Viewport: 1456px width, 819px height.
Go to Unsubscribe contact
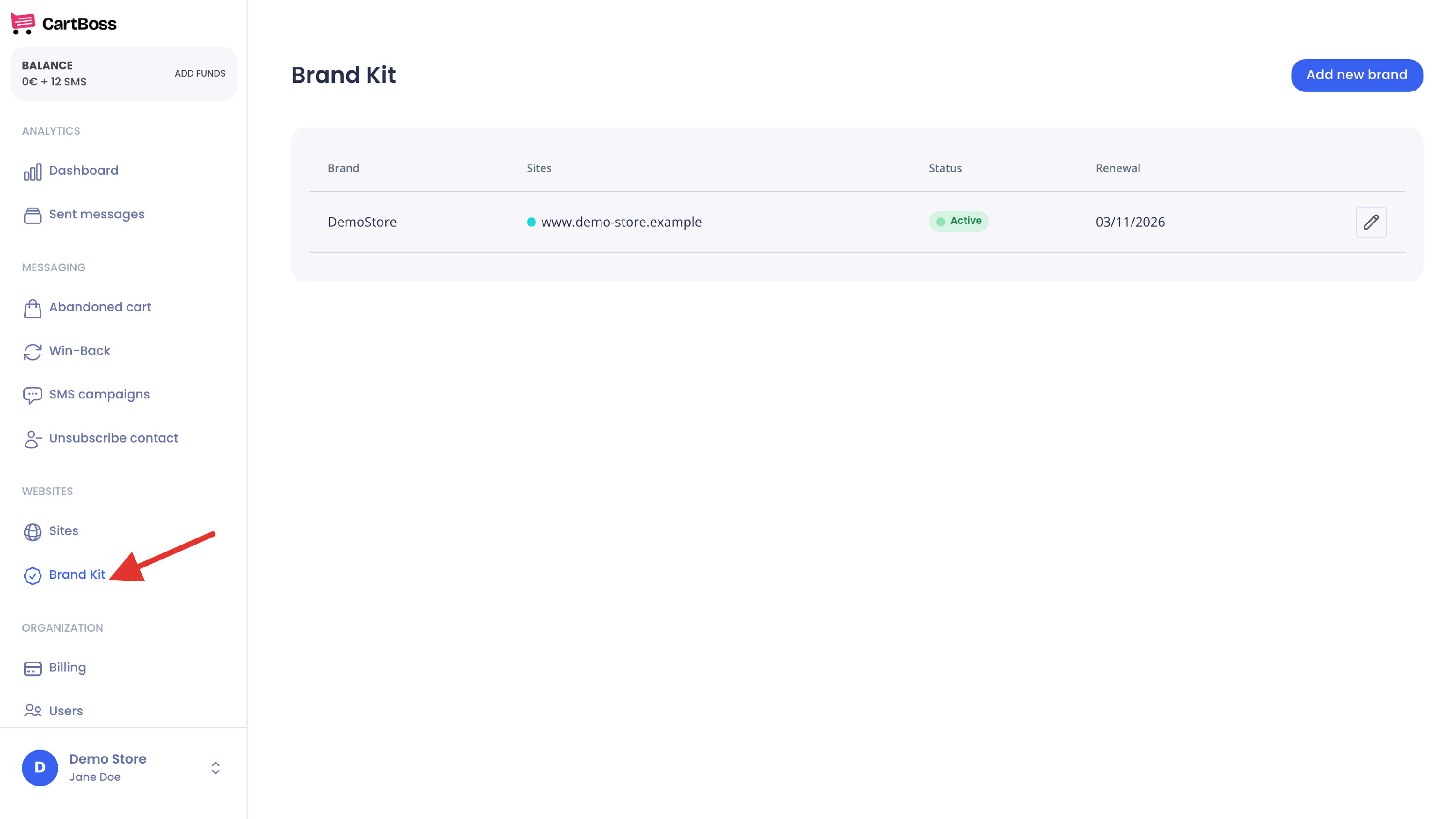(x=114, y=438)
